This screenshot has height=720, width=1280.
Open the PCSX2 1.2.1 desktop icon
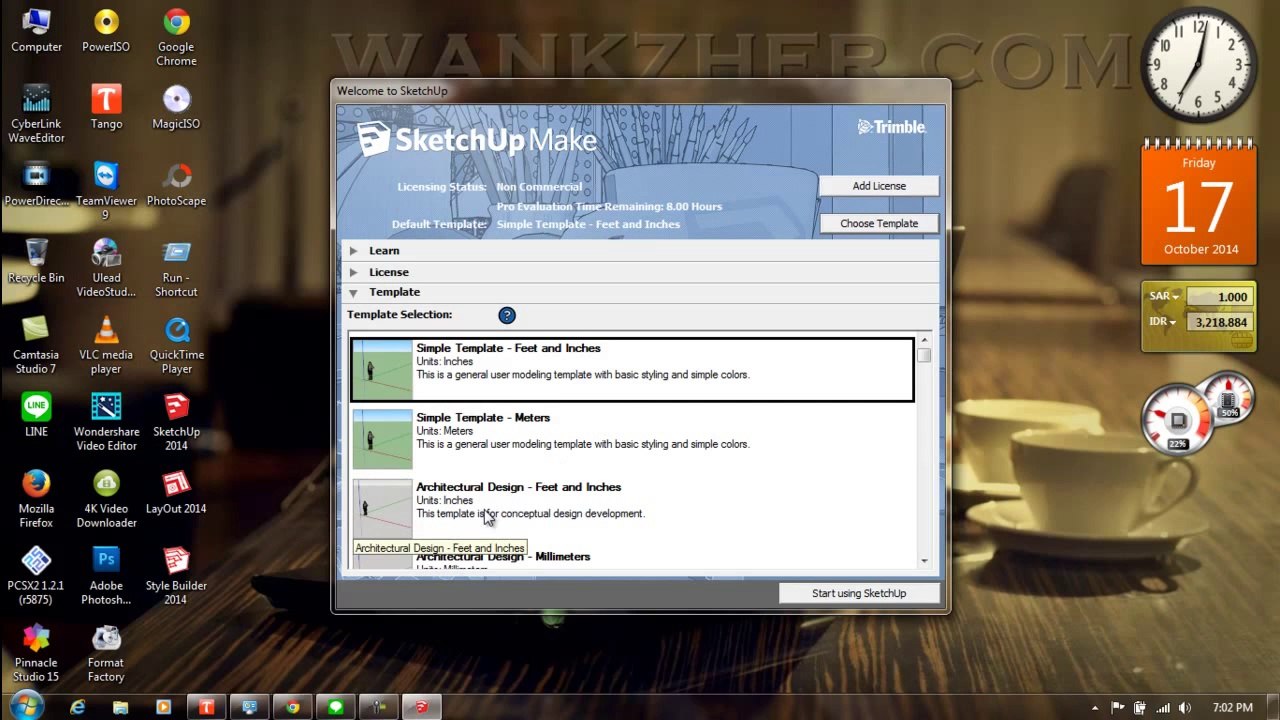[36, 577]
